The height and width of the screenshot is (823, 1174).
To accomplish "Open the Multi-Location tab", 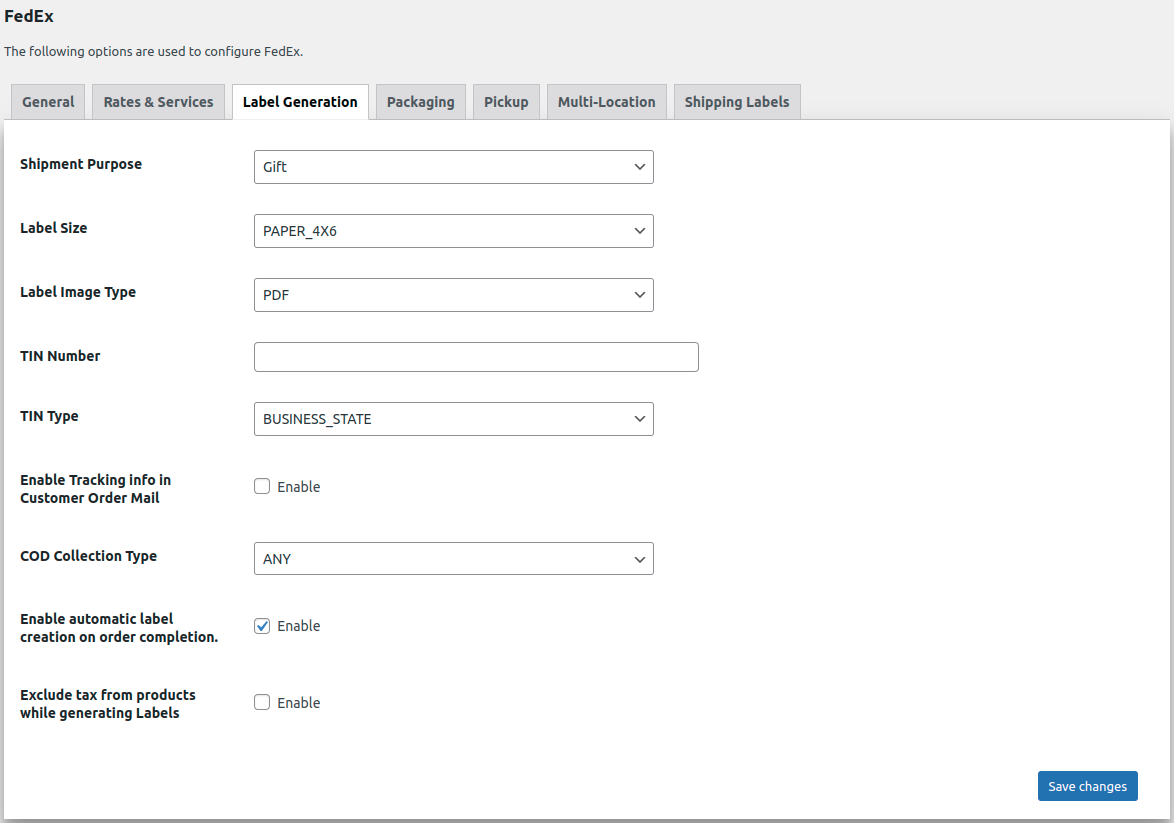I will point(606,102).
